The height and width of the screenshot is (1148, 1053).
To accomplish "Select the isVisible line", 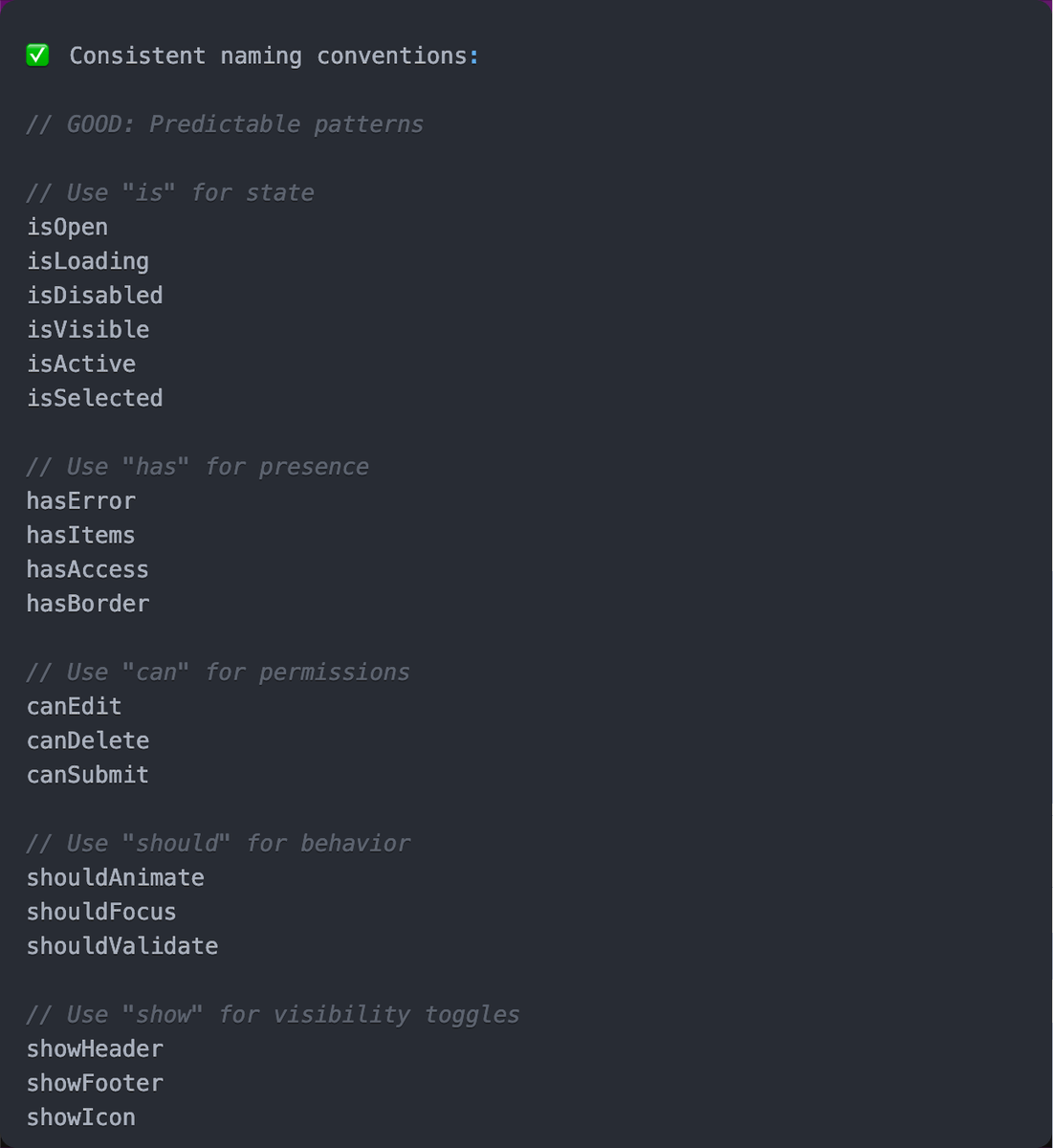I will tap(88, 330).
